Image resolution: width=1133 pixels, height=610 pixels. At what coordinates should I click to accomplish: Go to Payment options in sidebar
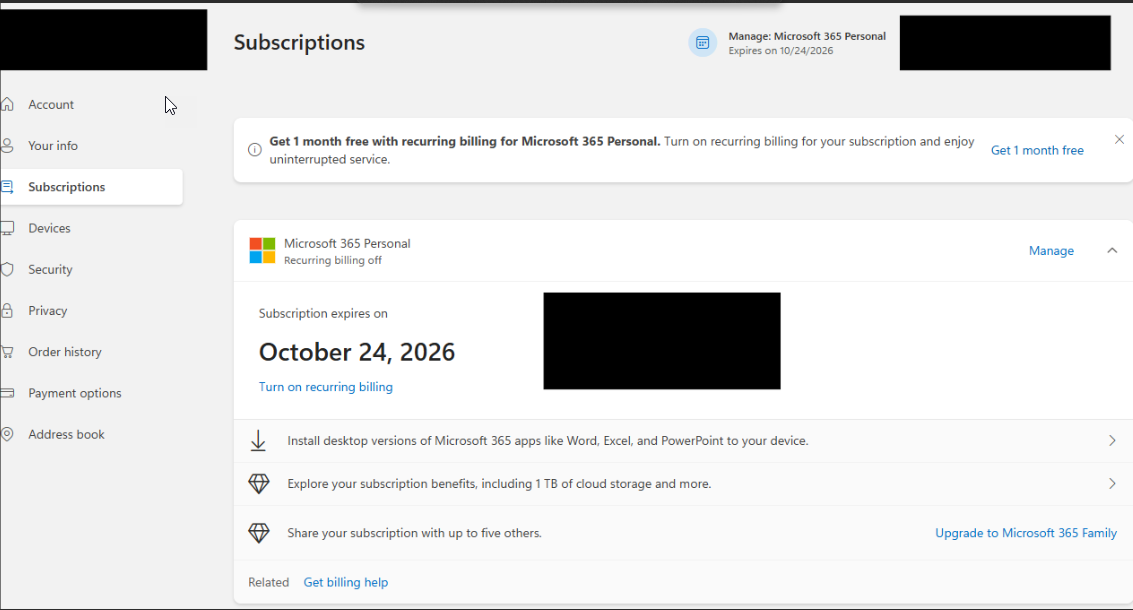pyautogui.click(x=75, y=393)
